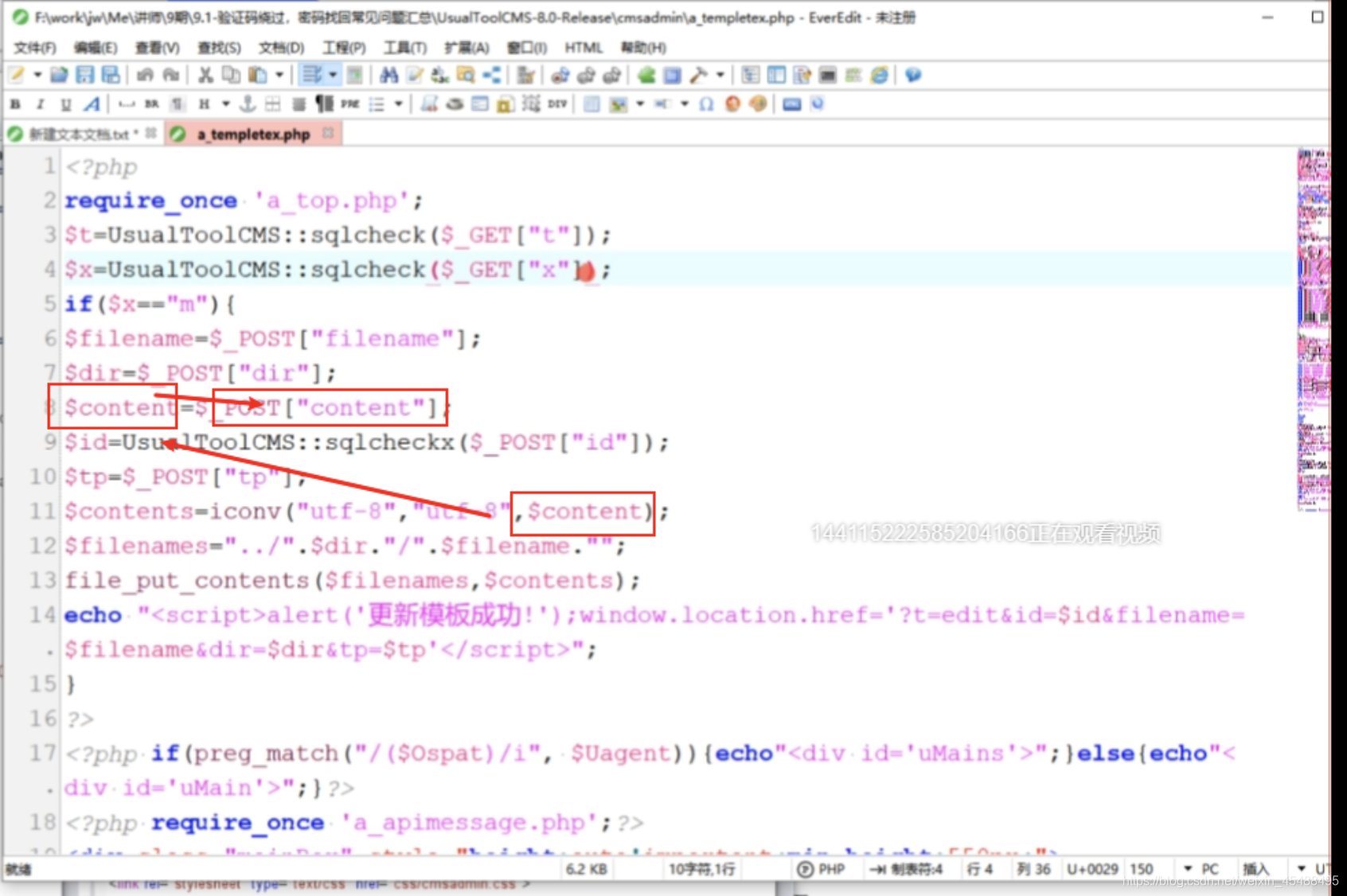Open the 工具(T) menu

406,48
